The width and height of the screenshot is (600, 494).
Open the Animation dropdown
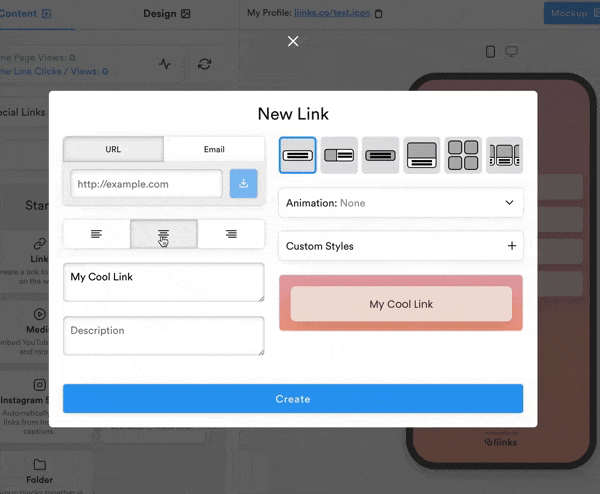tap(400, 203)
